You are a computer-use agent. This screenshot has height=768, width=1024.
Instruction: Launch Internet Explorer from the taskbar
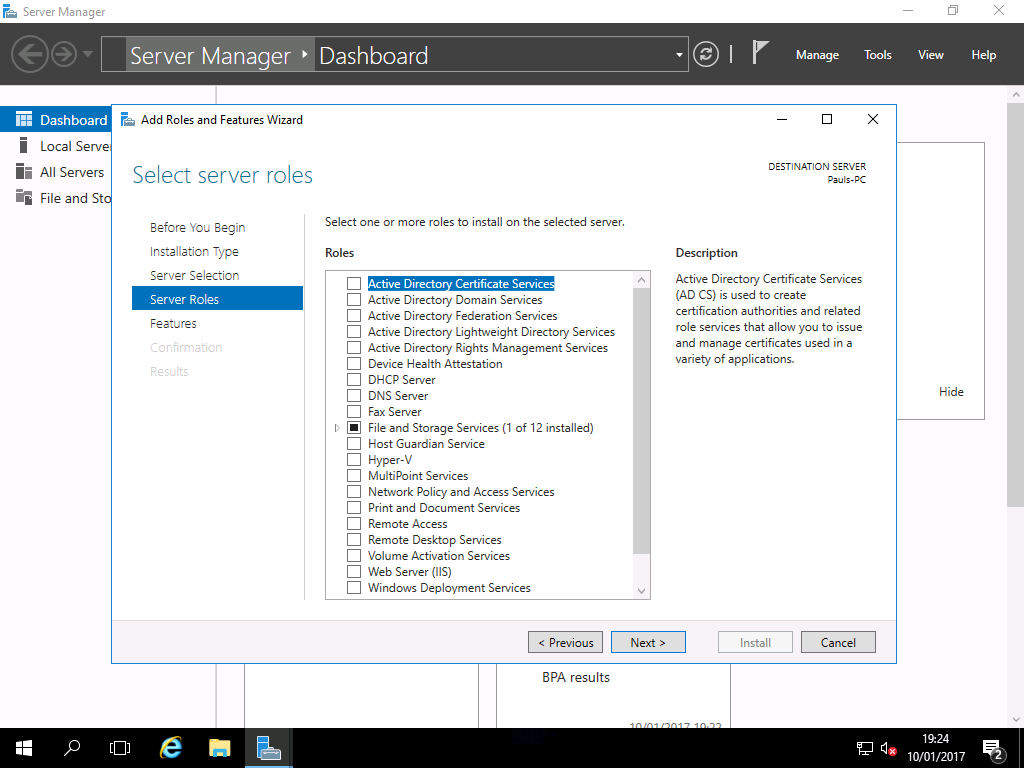pyautogui.click(x=170, y=748)
